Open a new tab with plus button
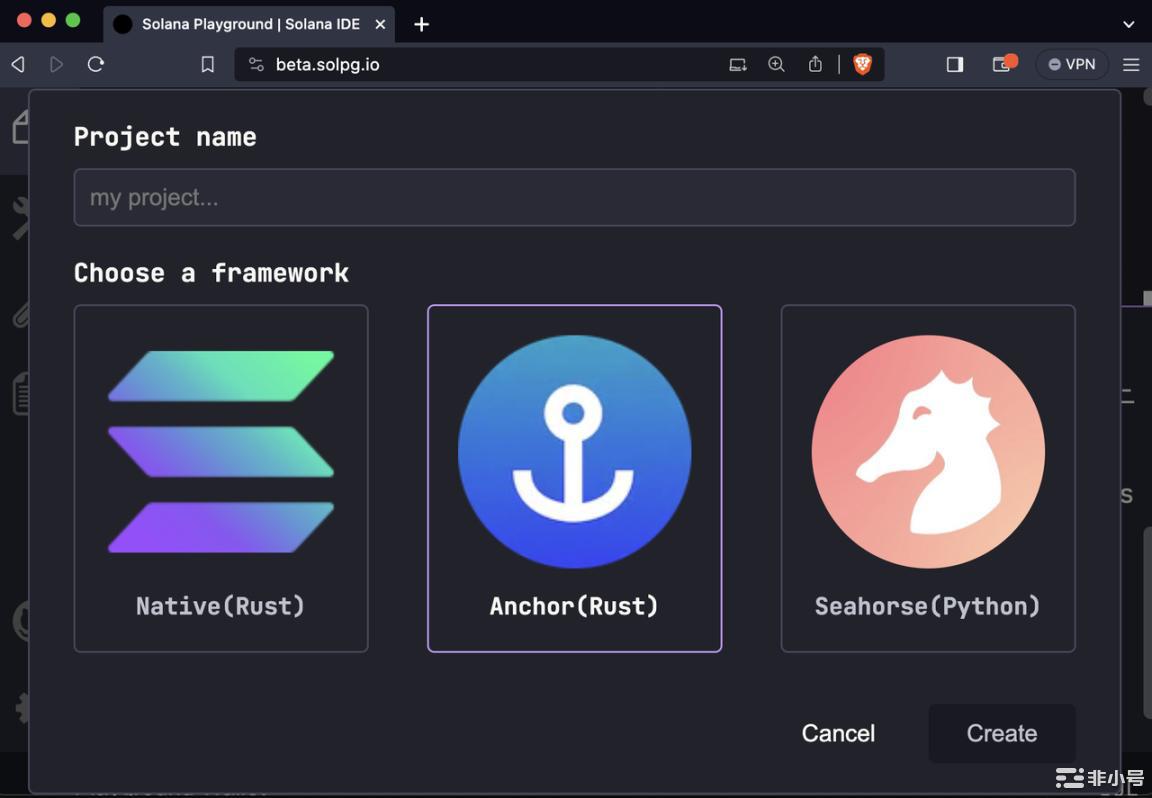Image resolution: width=1152 pixels, height=798 pixels. [x=422, y=24]
